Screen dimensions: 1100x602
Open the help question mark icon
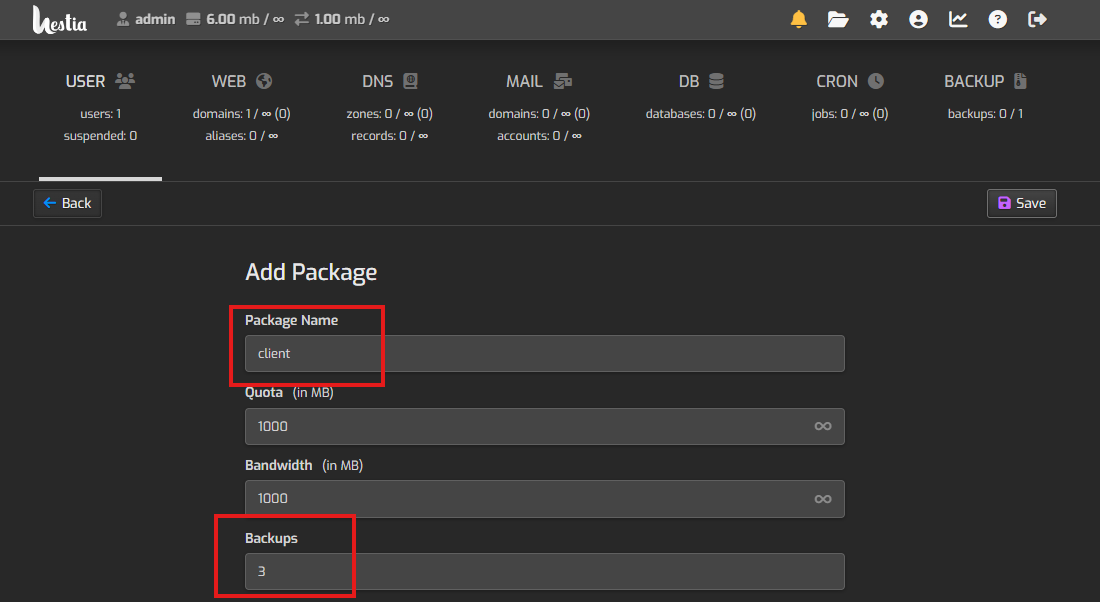(997, 20)
